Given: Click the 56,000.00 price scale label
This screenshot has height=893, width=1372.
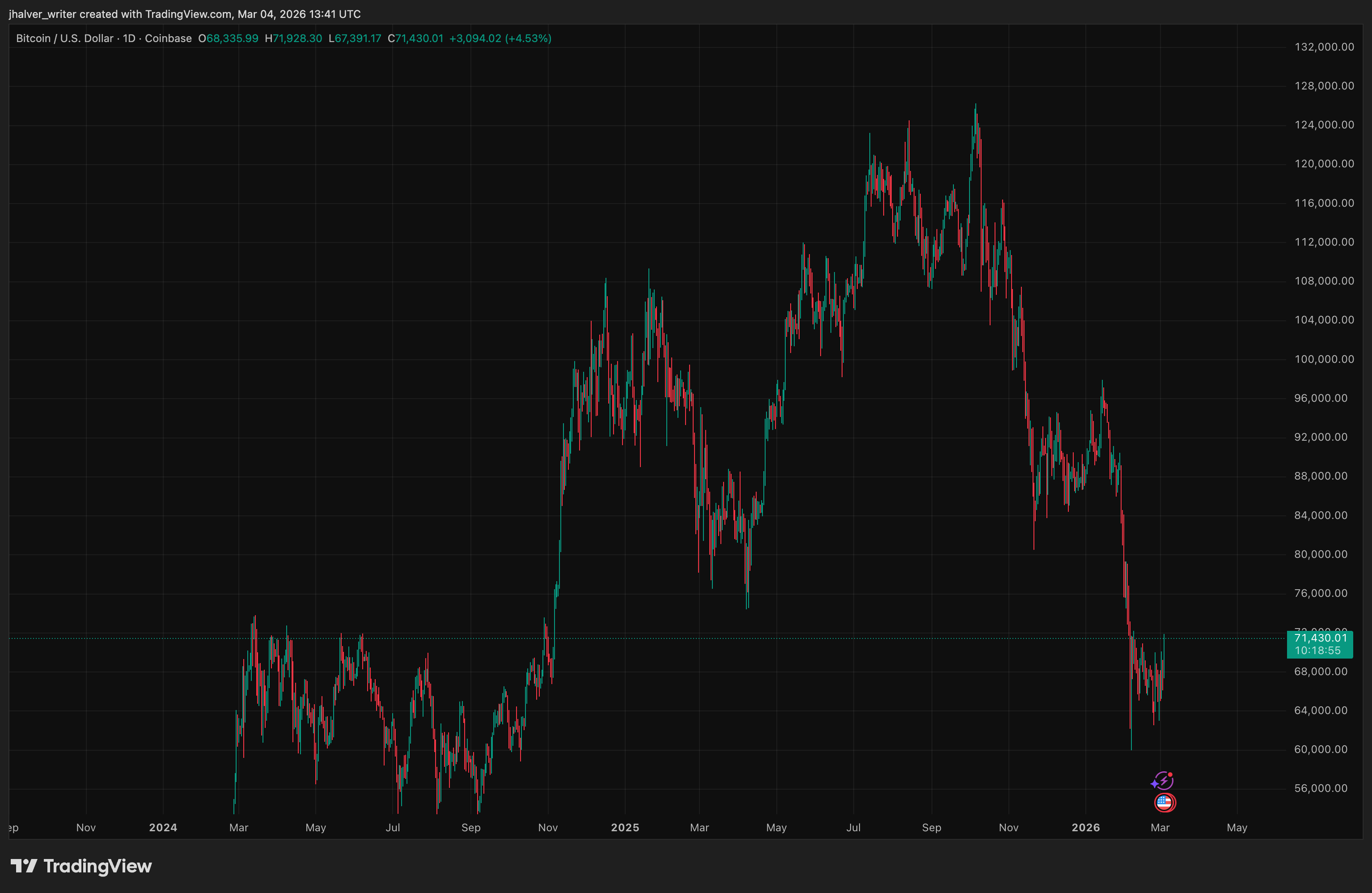Looking at the screenshot, I should point(1321,789).
